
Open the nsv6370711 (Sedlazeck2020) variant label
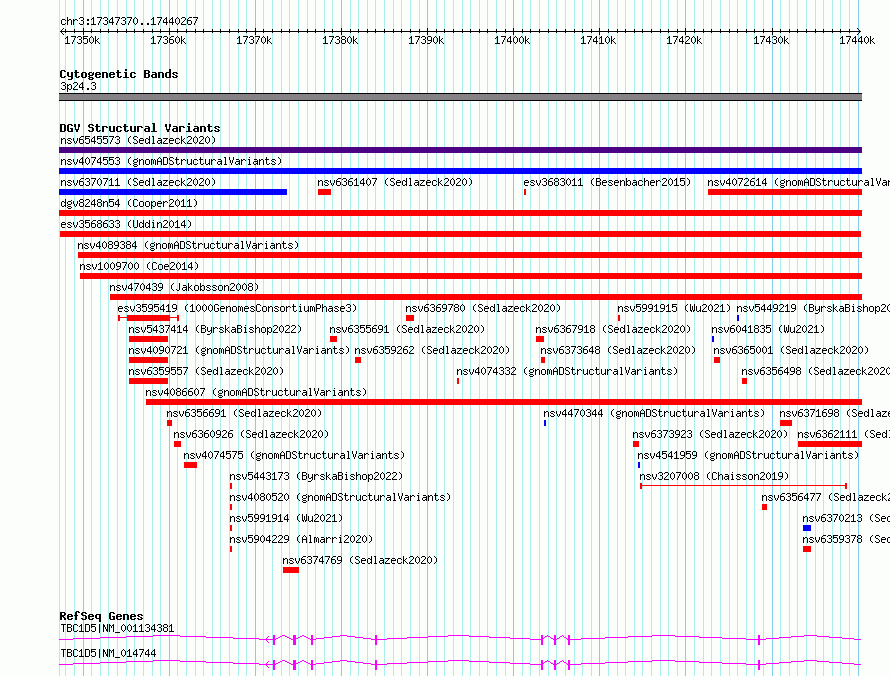click(x=138, y=182)
